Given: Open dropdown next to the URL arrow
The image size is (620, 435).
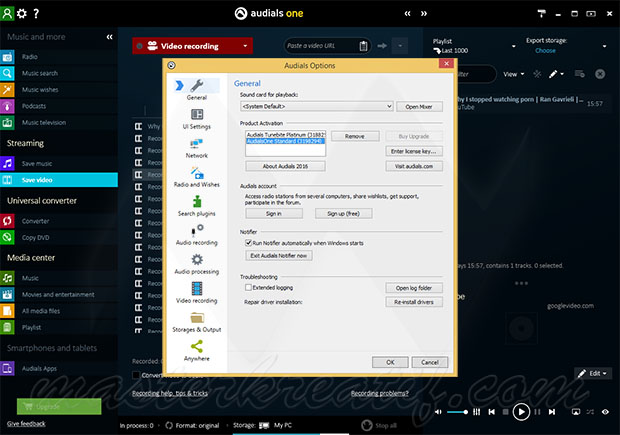Looking at the screenshot, I should (400, 46).
